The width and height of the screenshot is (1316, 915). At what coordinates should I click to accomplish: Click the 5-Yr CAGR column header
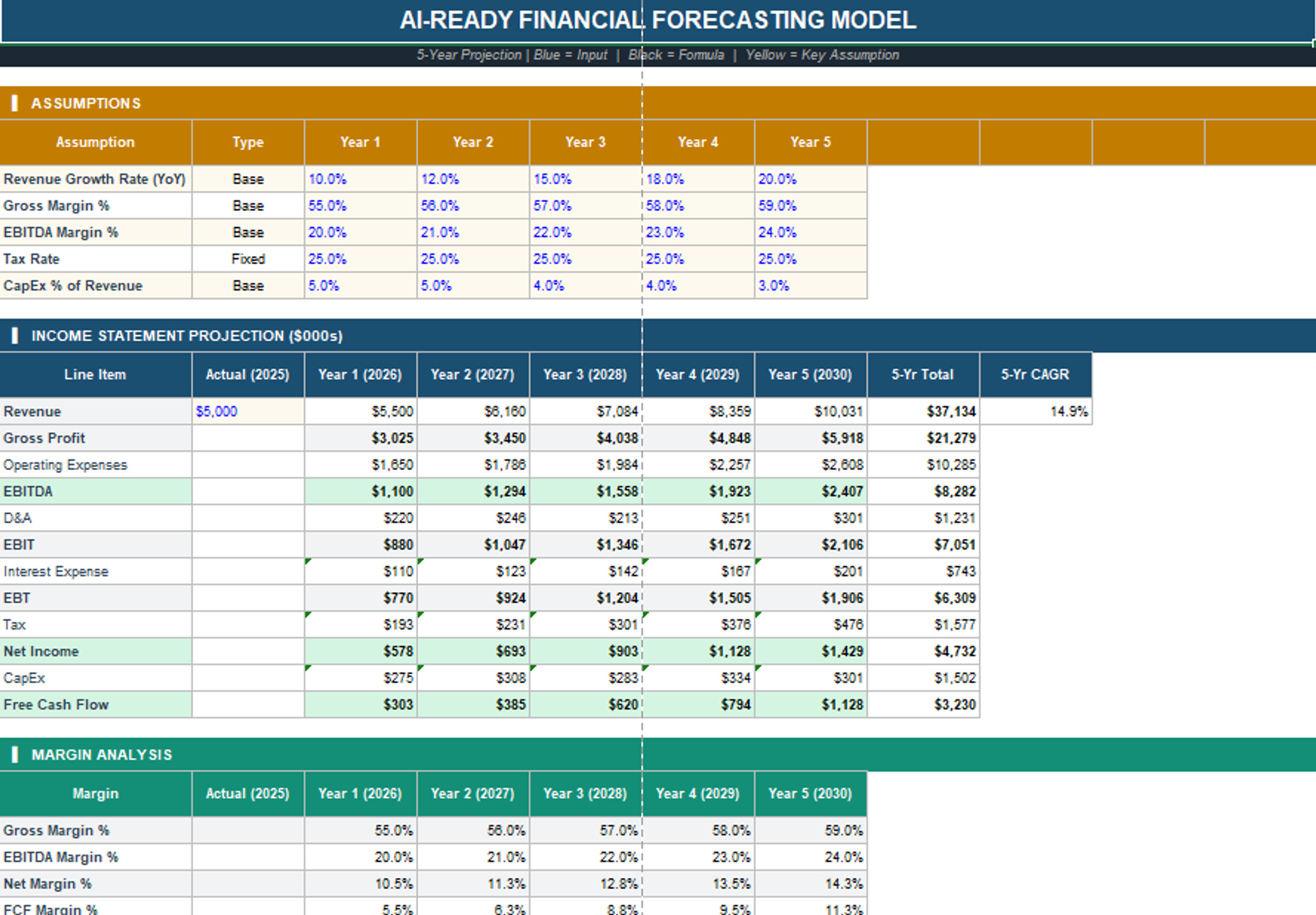pyautogui.click(x=1036, y=374)
